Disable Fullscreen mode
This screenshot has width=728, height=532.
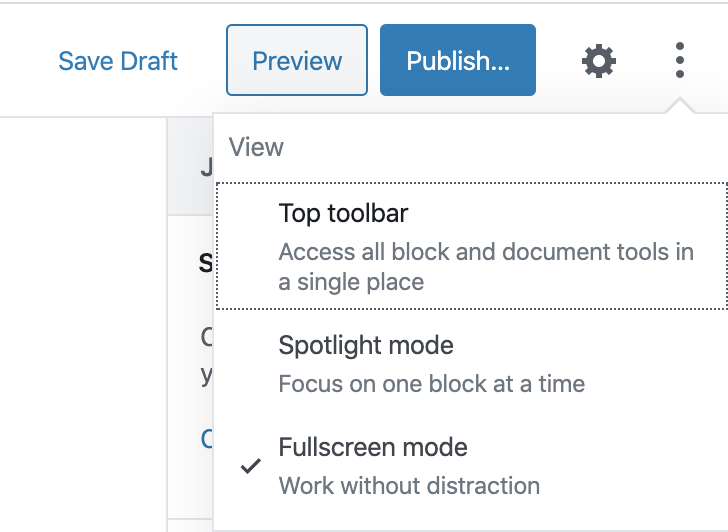tap(372, 447)
